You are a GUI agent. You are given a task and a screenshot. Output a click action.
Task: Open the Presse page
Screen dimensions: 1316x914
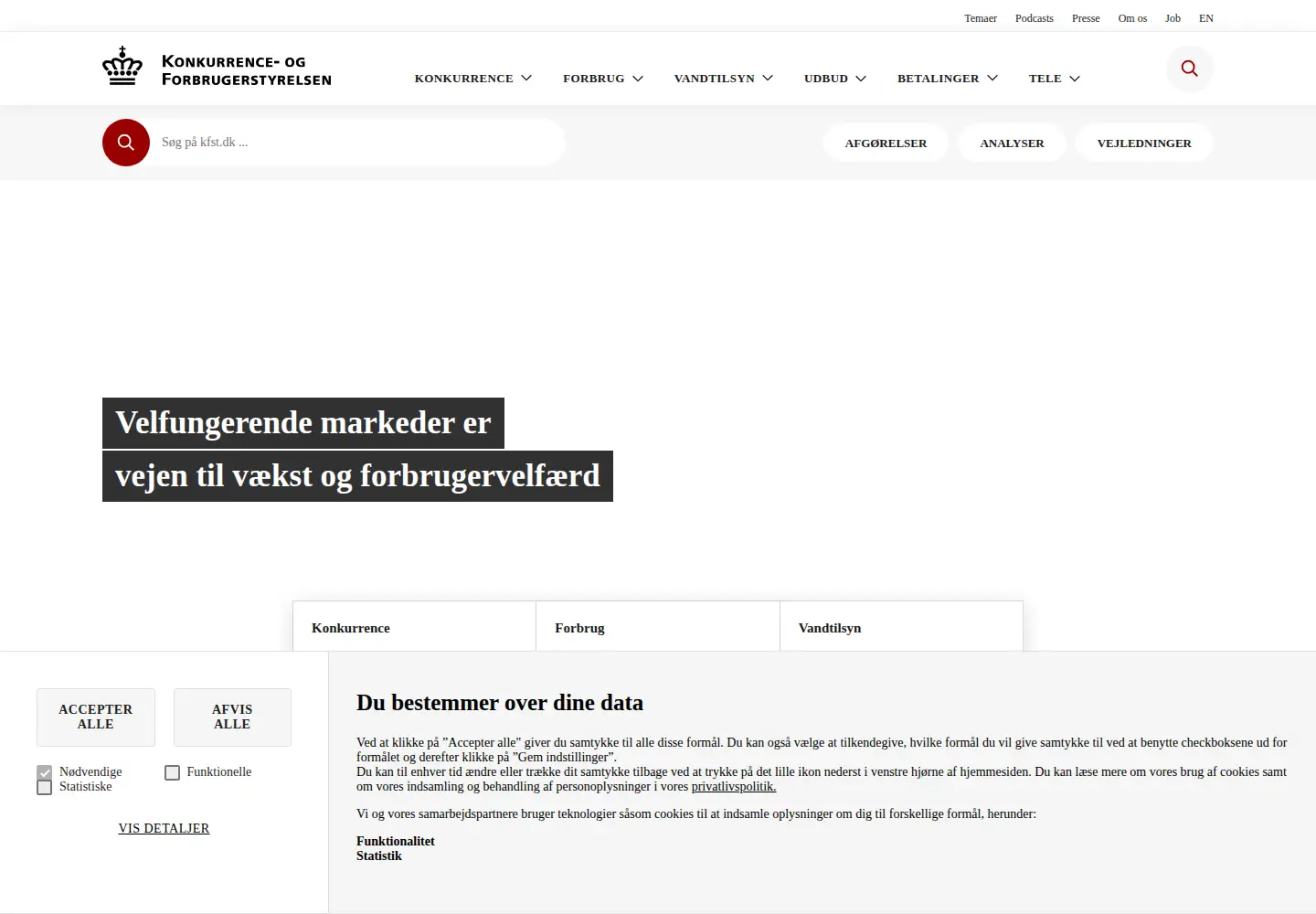pyautogui.click(x=1086, y=18)
